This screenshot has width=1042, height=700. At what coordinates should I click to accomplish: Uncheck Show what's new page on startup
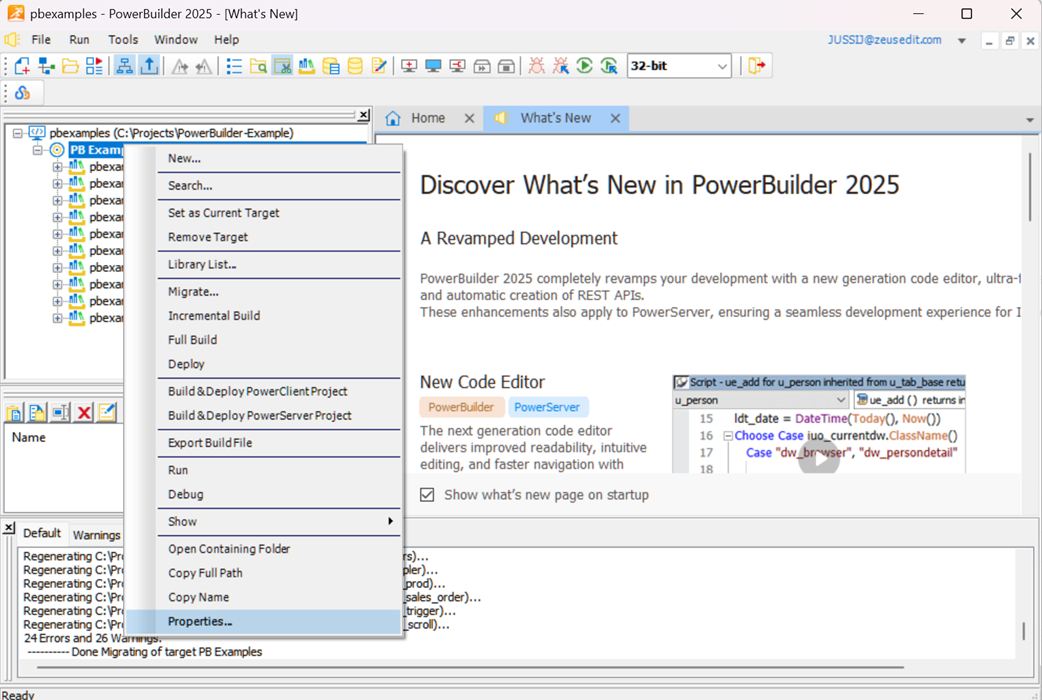(427, 495)
